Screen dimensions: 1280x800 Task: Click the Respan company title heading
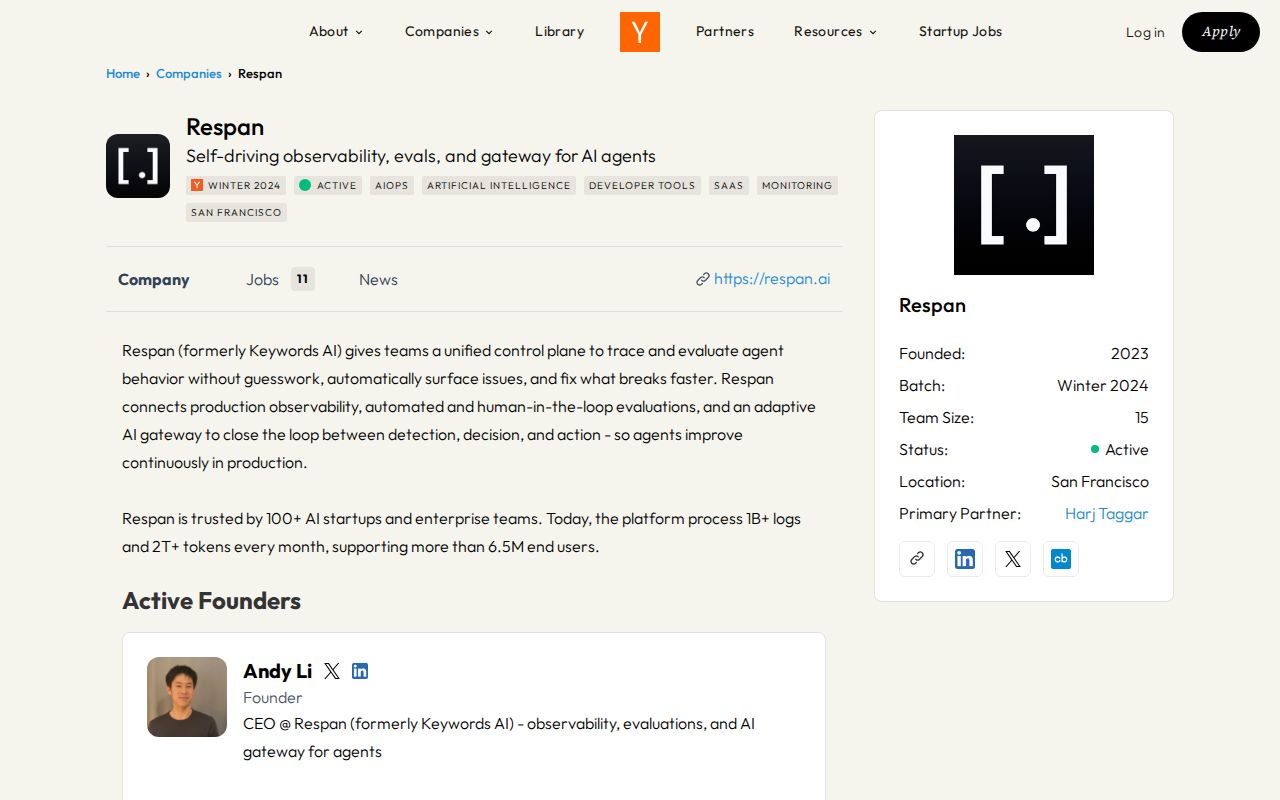[225, 127]
